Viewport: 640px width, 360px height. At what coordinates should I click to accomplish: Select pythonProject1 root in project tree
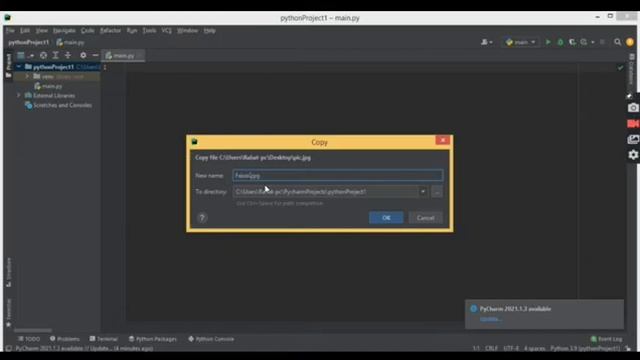(x=53, y=67)
